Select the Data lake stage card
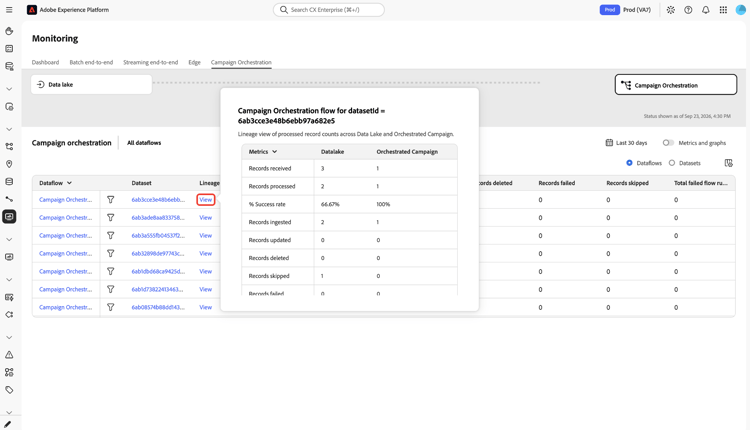This screenshot has width=750, height=430. click(x=91, y=84)
